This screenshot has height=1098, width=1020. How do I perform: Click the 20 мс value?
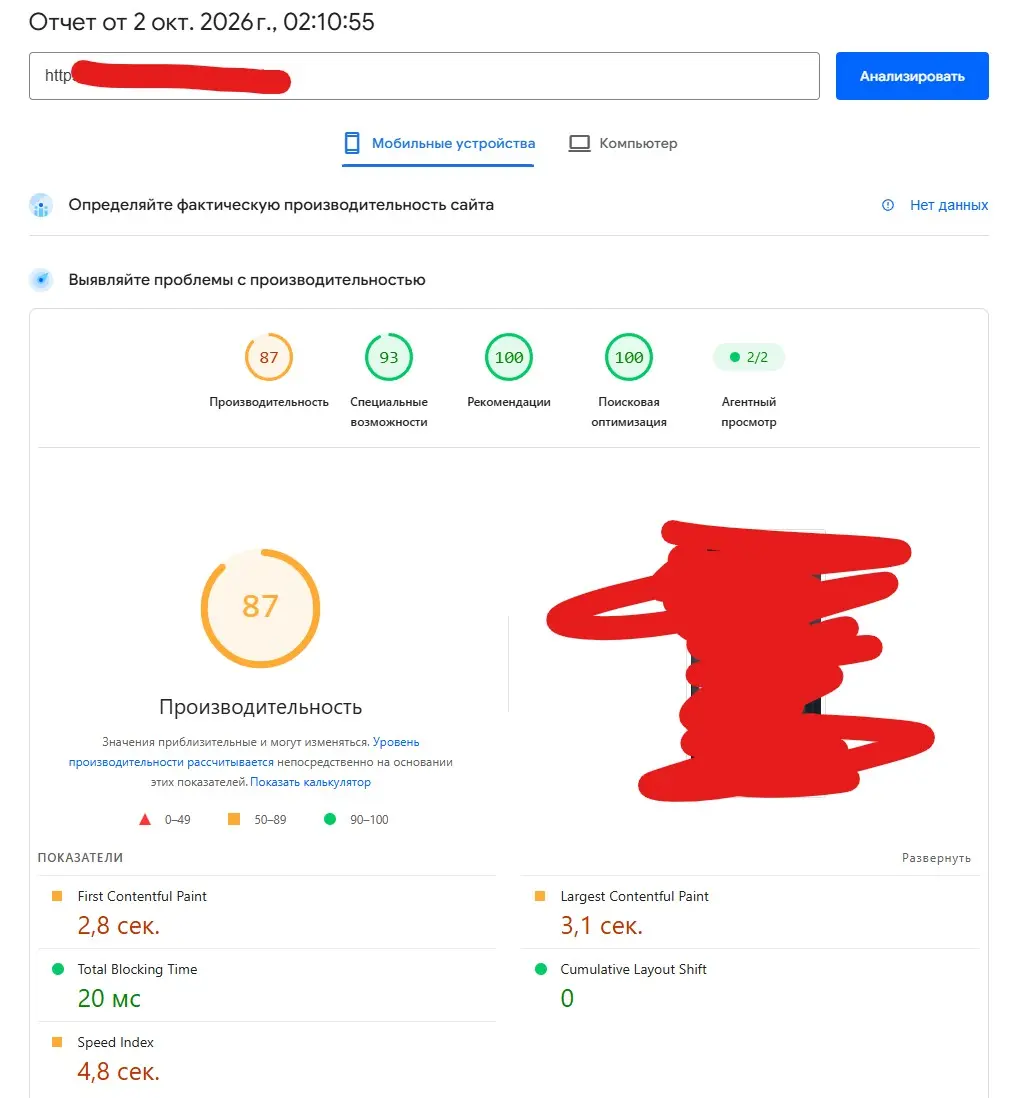pyautogui.click(x=109, y=999)
